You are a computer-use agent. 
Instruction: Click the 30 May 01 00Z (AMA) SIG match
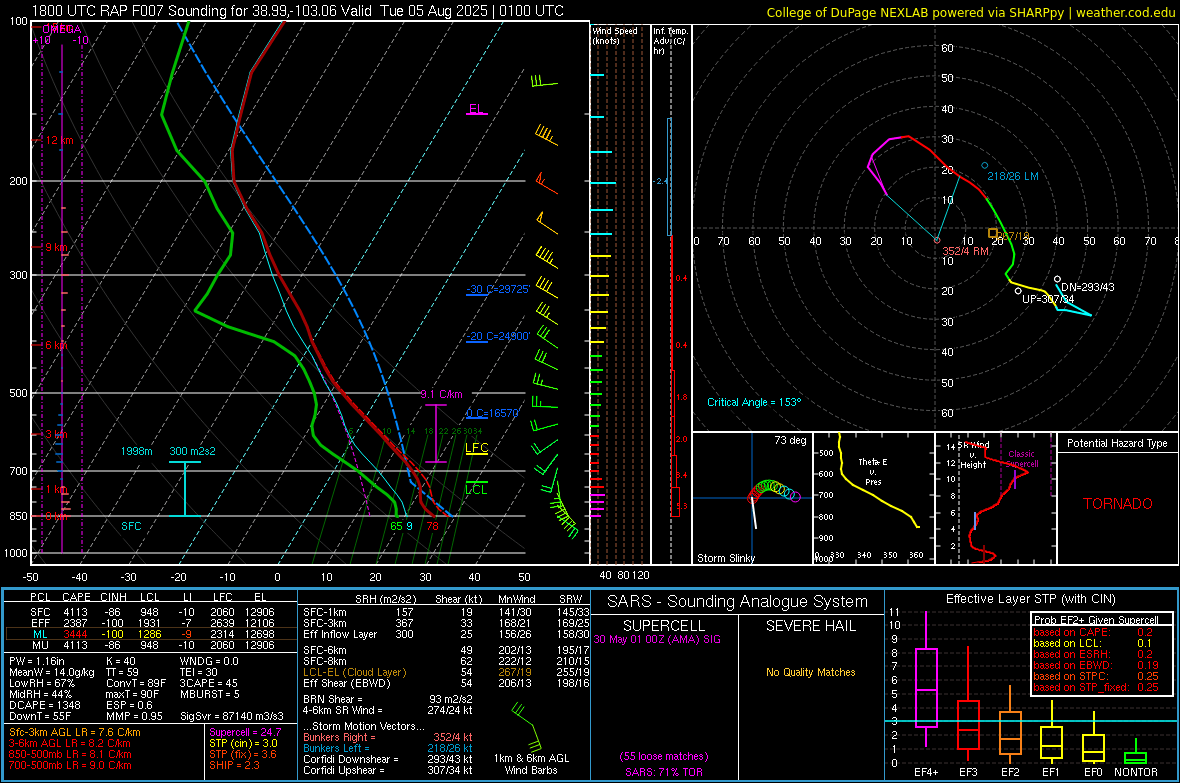(657, 639)
